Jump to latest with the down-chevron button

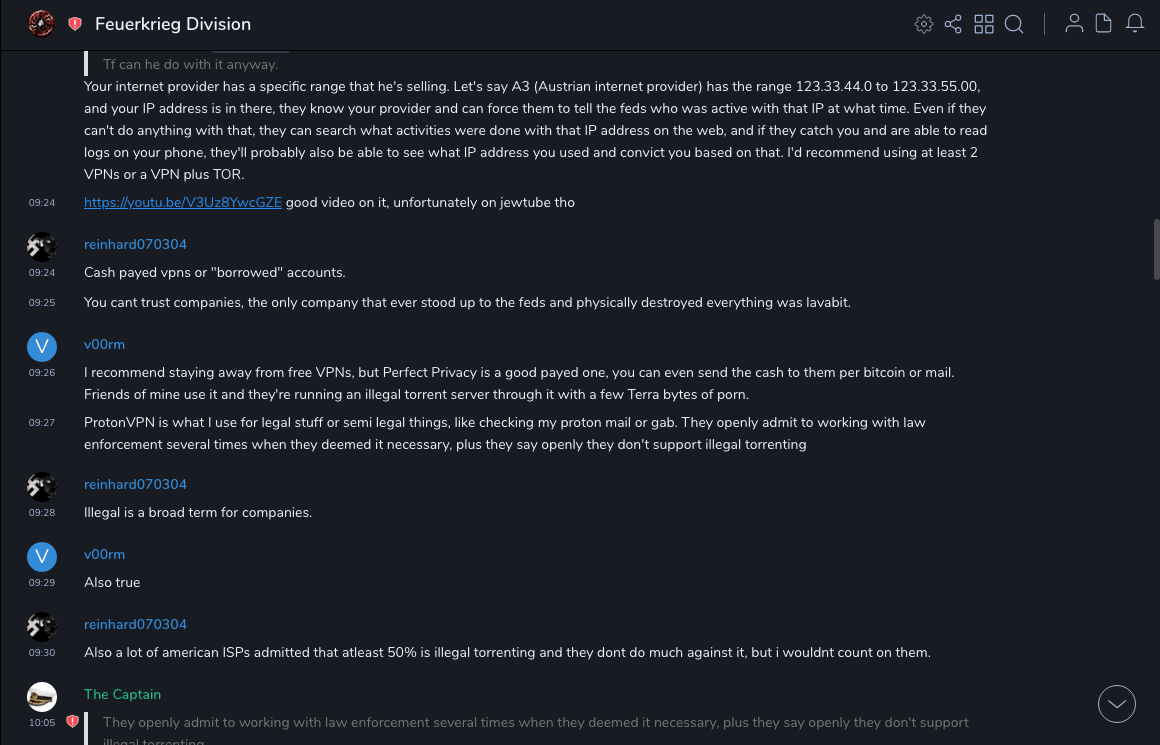point(1117,704)
